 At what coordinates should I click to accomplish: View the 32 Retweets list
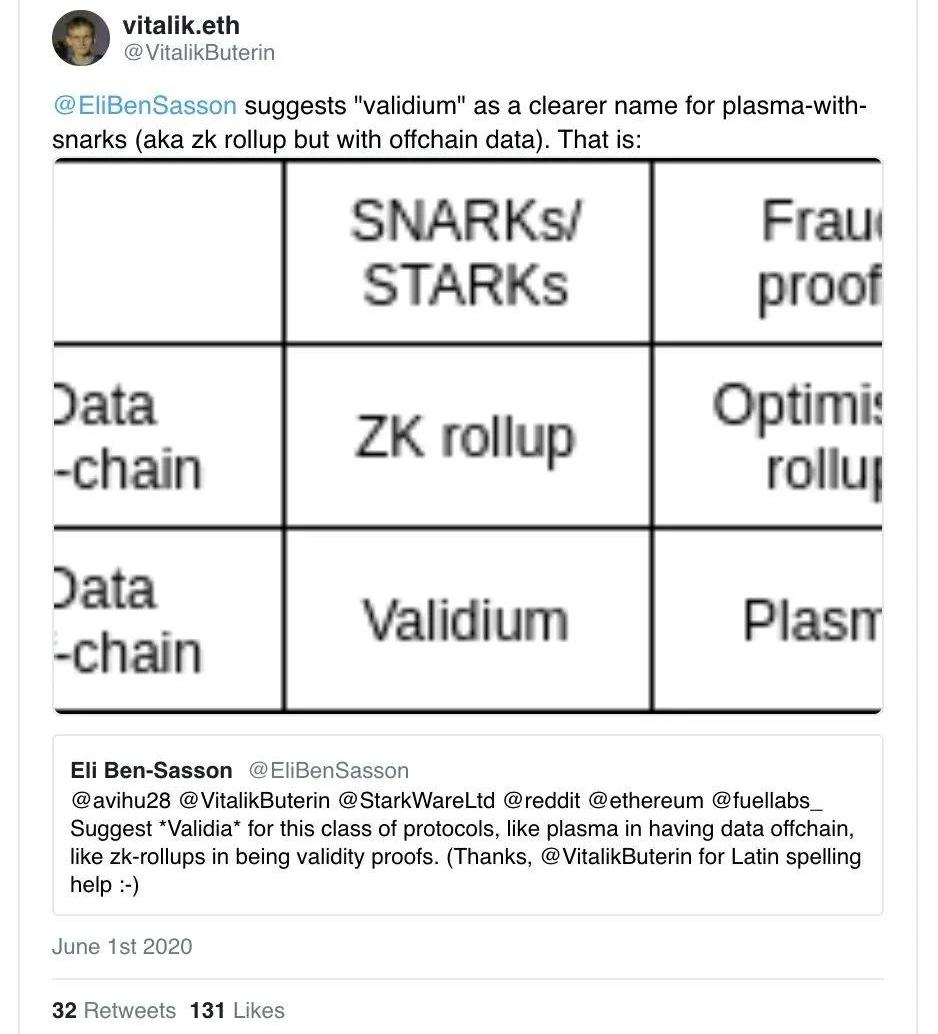tap(113, 1010)
